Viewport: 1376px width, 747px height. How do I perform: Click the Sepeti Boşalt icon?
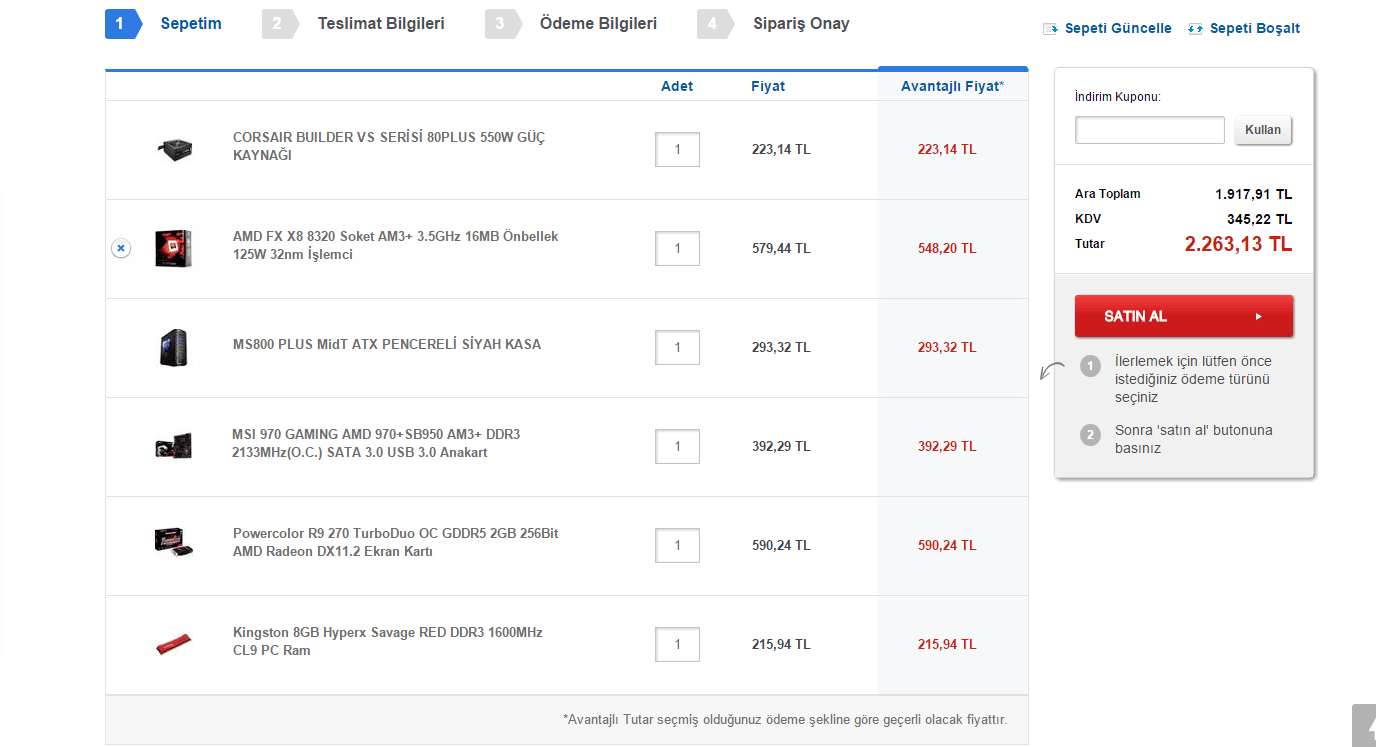pos(1195,29)
